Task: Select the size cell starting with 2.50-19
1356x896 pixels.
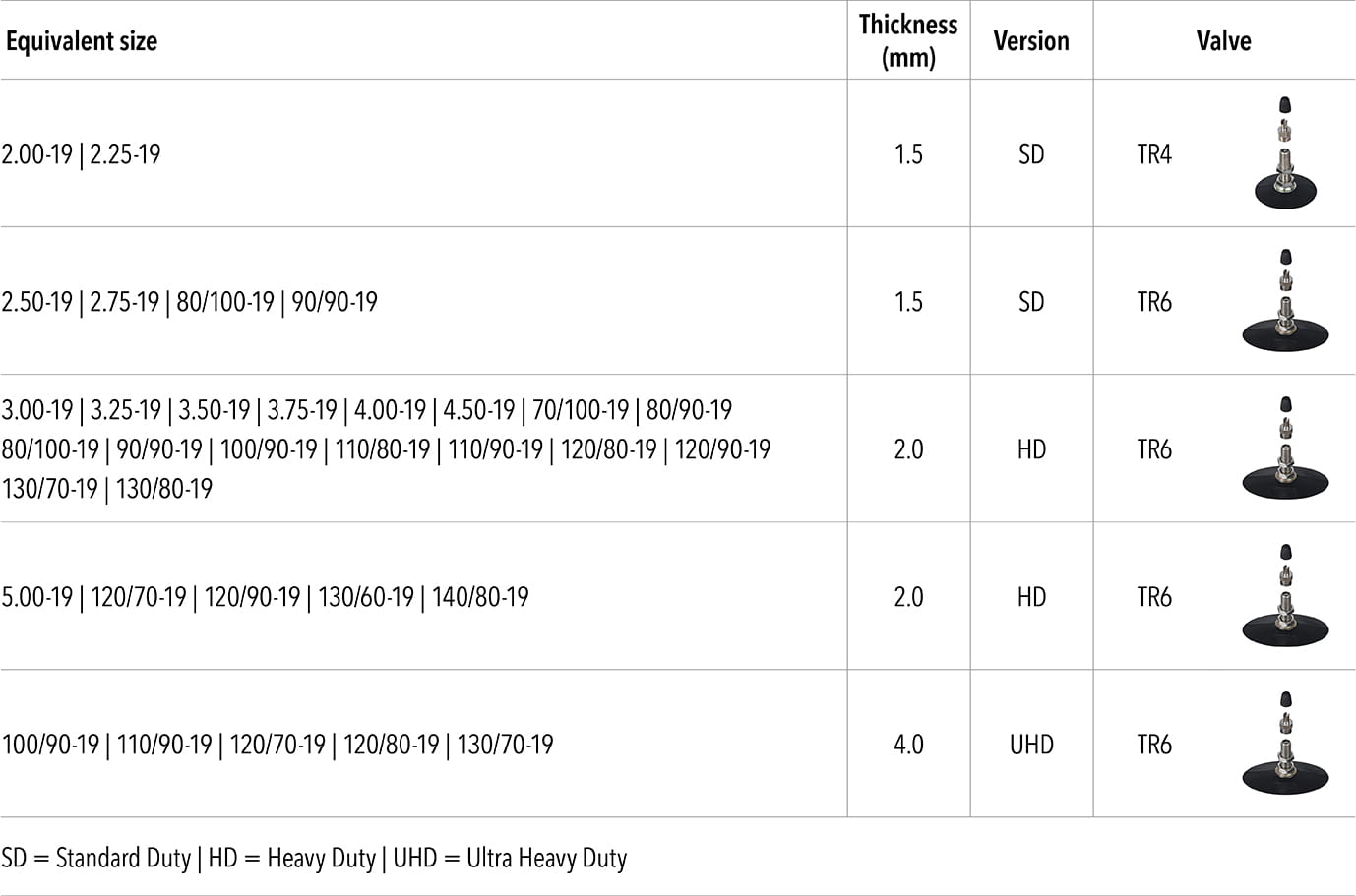Action: (190, 302)
